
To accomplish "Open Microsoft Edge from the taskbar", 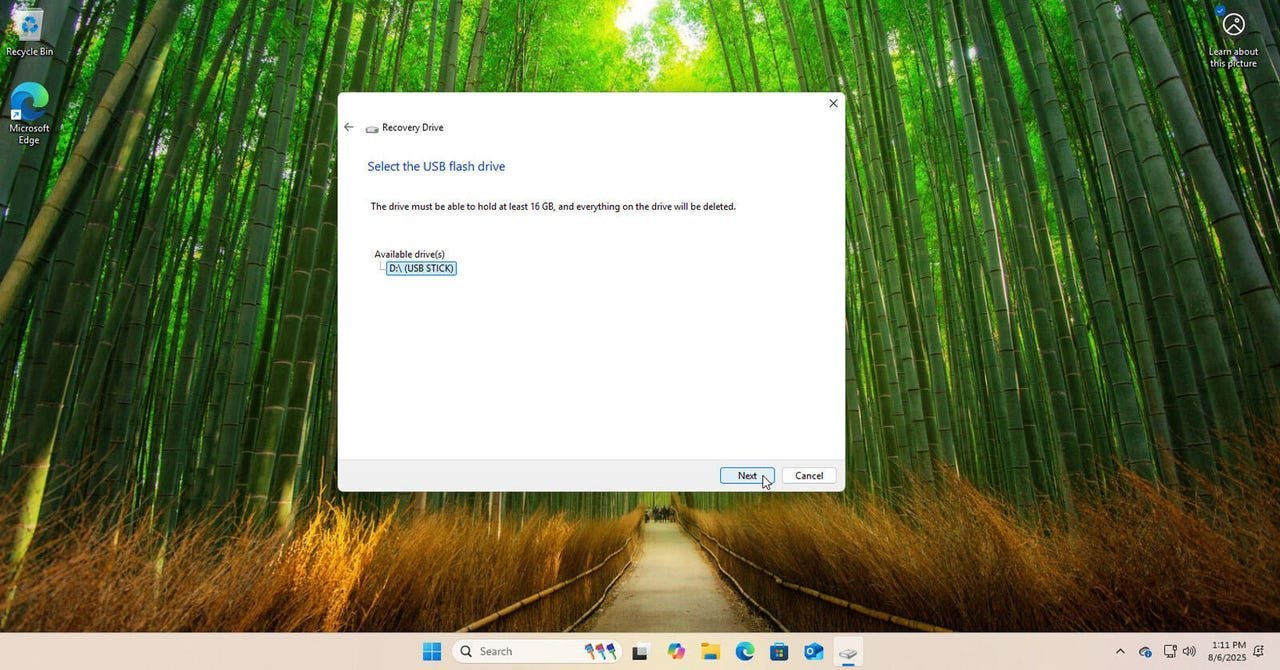I will (745, 652).
